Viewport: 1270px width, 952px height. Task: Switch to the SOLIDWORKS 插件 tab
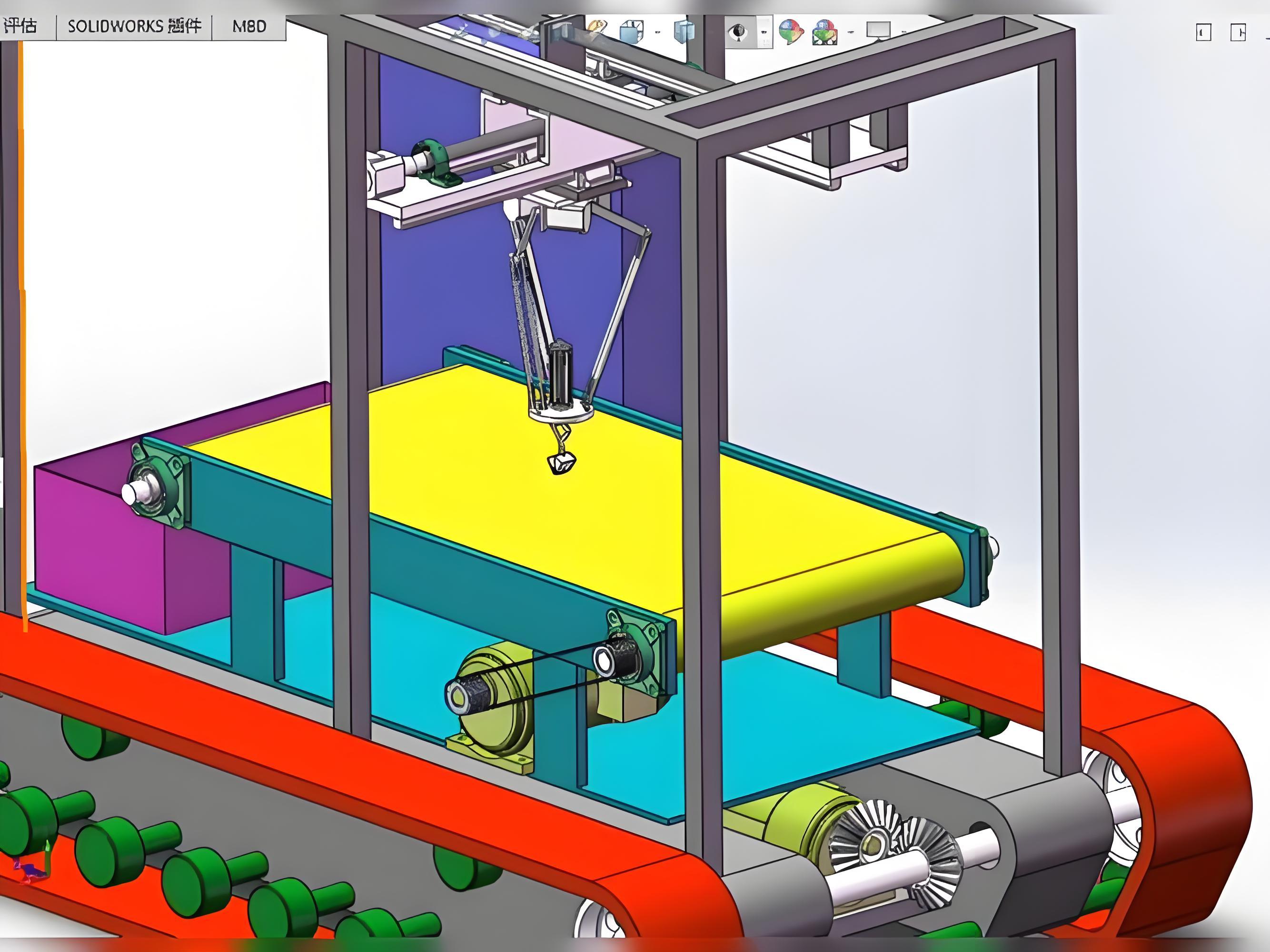pyautogui.click(x=134, y=26)
